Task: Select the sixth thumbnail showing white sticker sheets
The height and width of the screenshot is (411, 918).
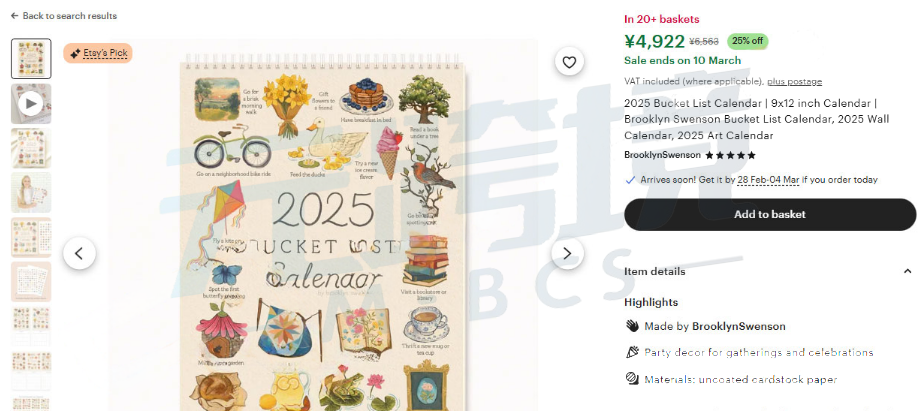Action: [x=31, y=282]
